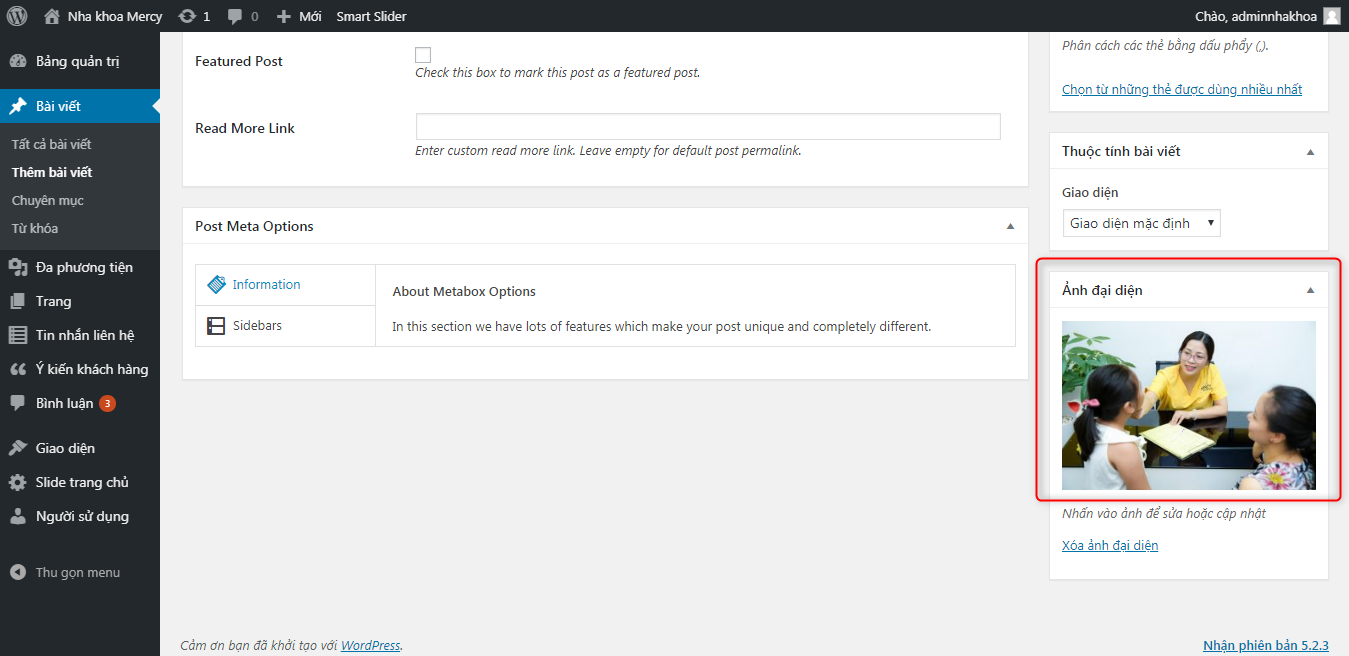
Task: Collapse the Thuộc tính bài viết panel
Action: coord(1310,152)
